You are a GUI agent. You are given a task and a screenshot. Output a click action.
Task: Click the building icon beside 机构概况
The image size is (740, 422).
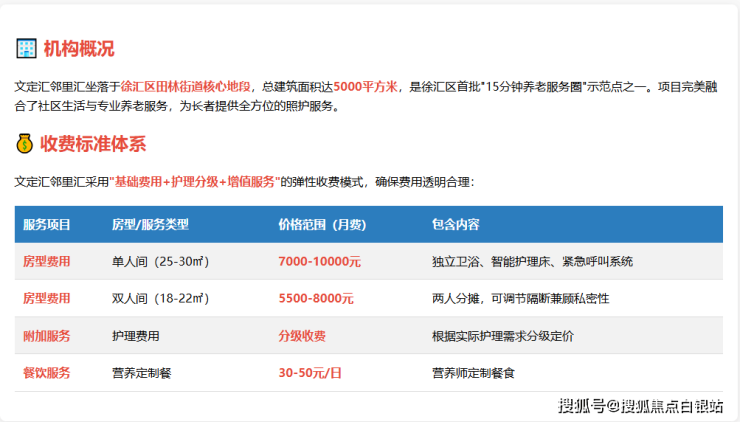click(26, 48)
